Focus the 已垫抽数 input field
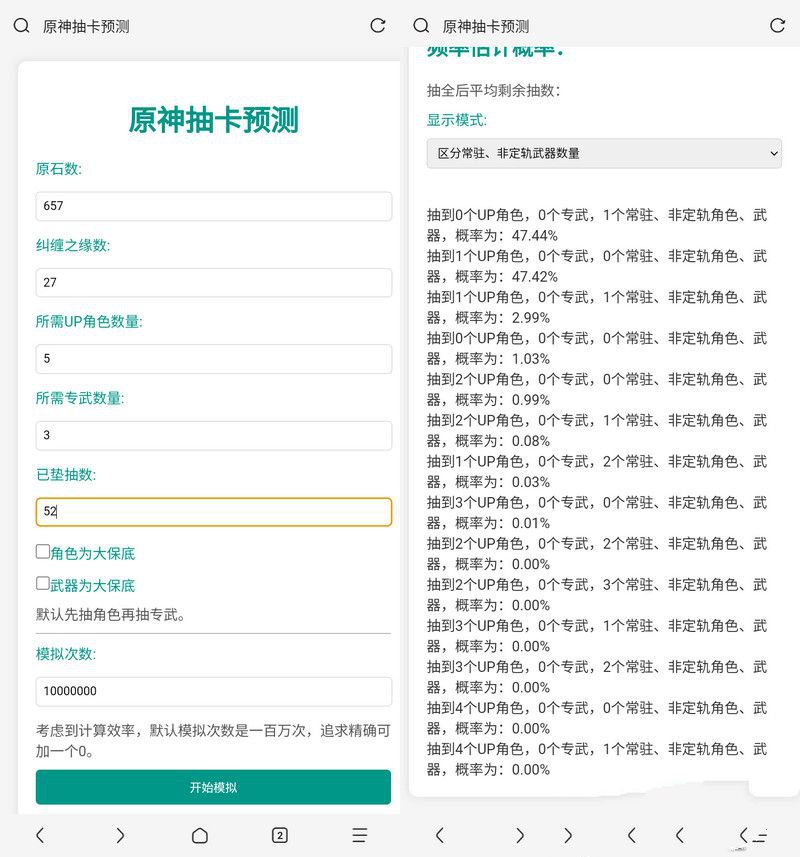Viewport: 800px width, 857px height. coord(213,510)
